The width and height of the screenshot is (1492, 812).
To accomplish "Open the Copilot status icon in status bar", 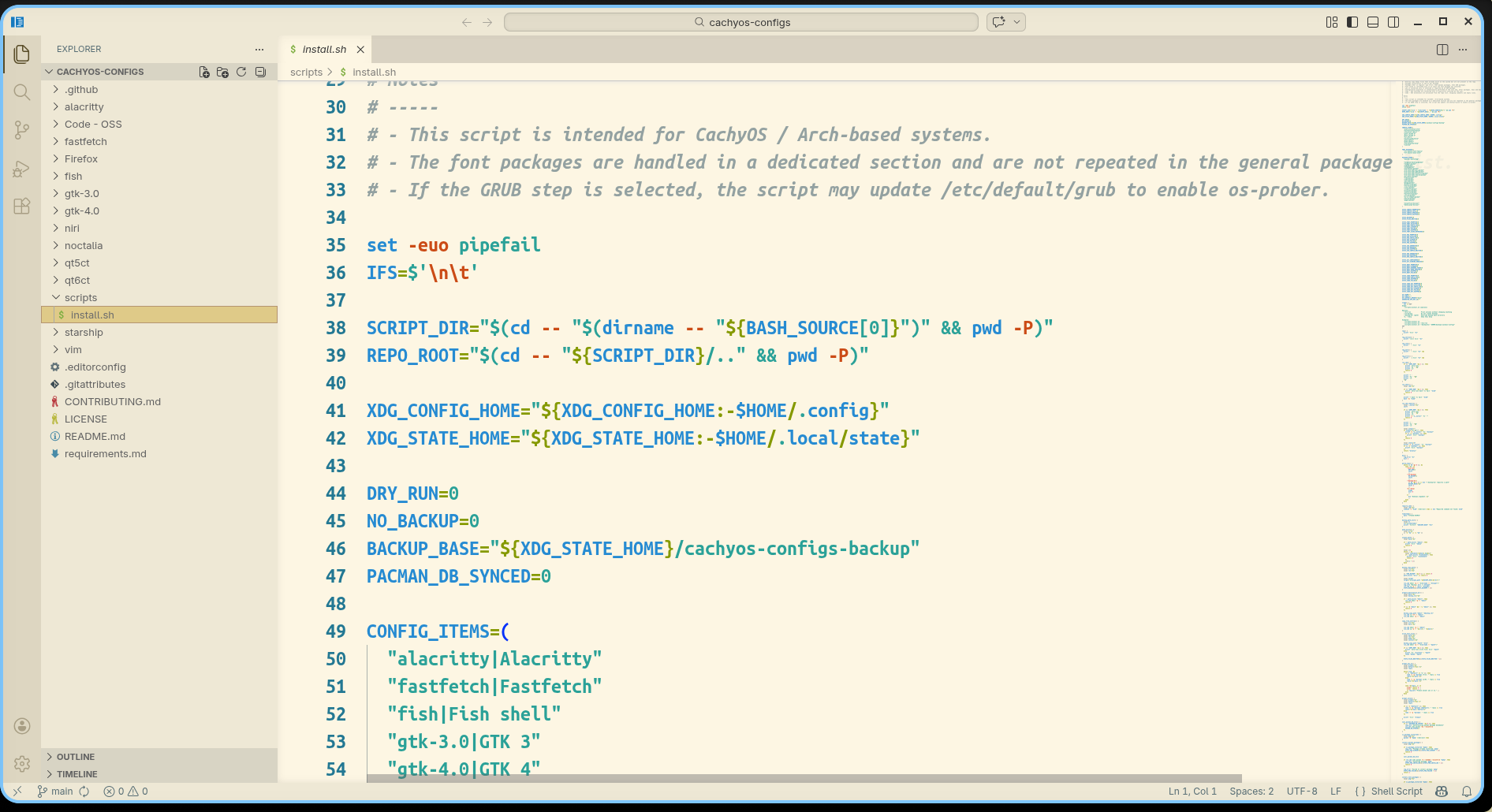I will pyautogui.click(x=1442, y=792).
